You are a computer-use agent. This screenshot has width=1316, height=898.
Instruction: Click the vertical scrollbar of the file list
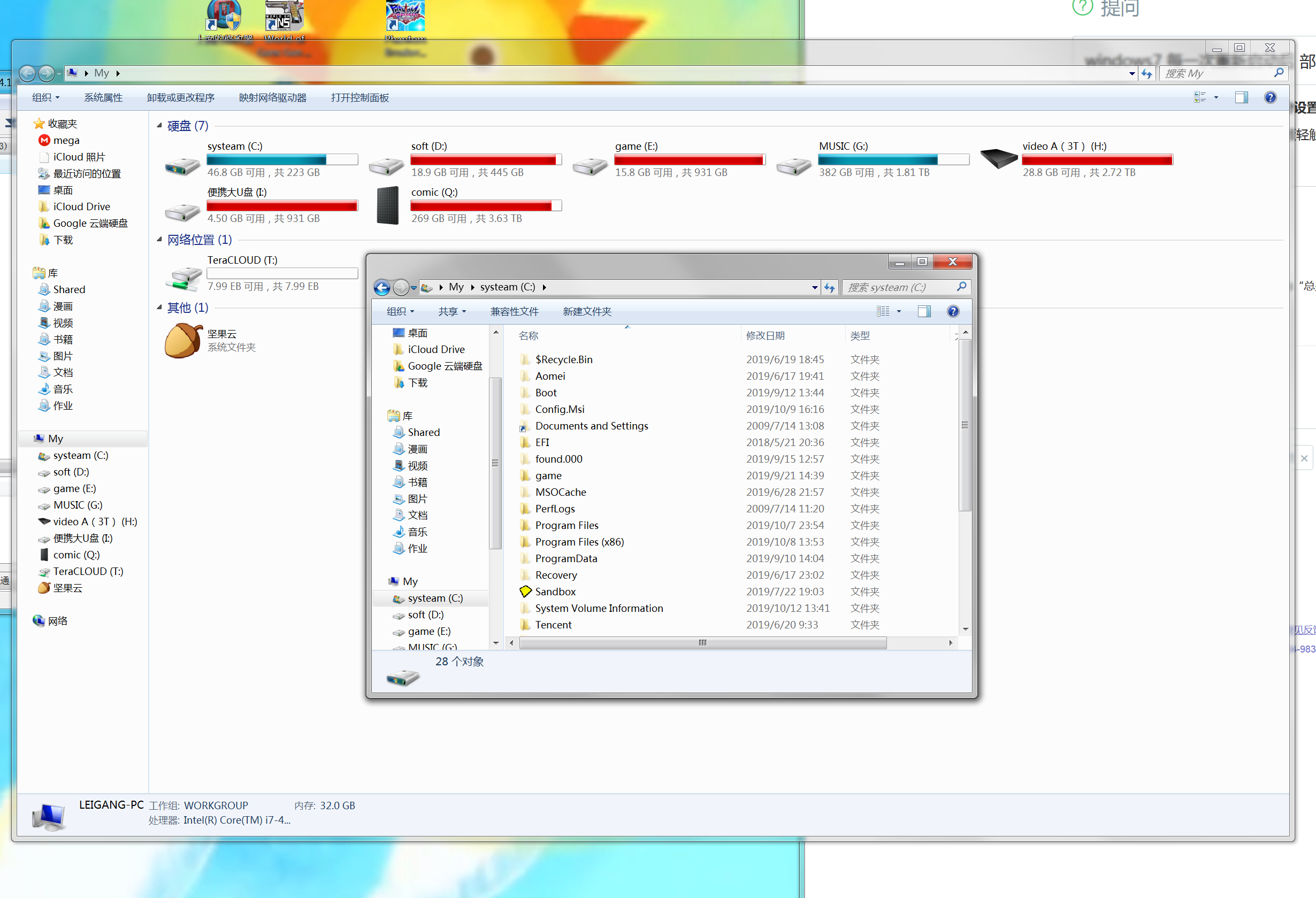tap(965, 425)
